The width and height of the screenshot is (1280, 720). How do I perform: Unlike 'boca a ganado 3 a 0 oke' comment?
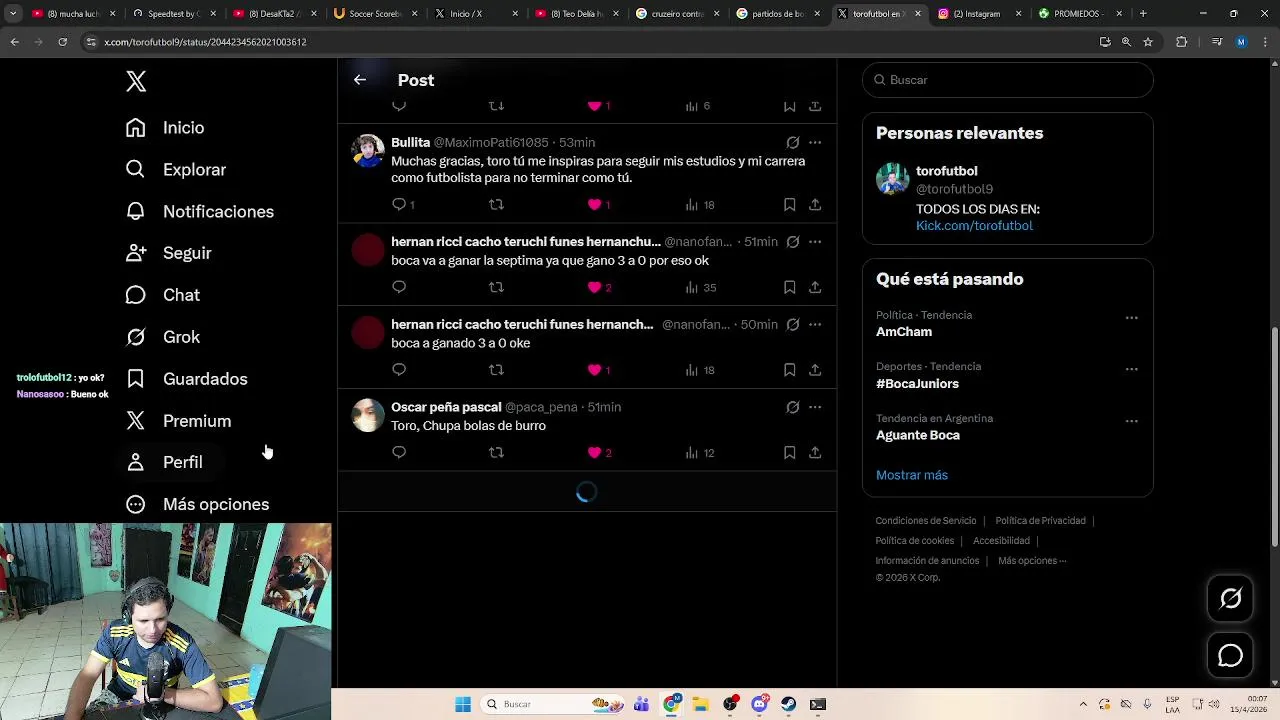coord(594,370)
